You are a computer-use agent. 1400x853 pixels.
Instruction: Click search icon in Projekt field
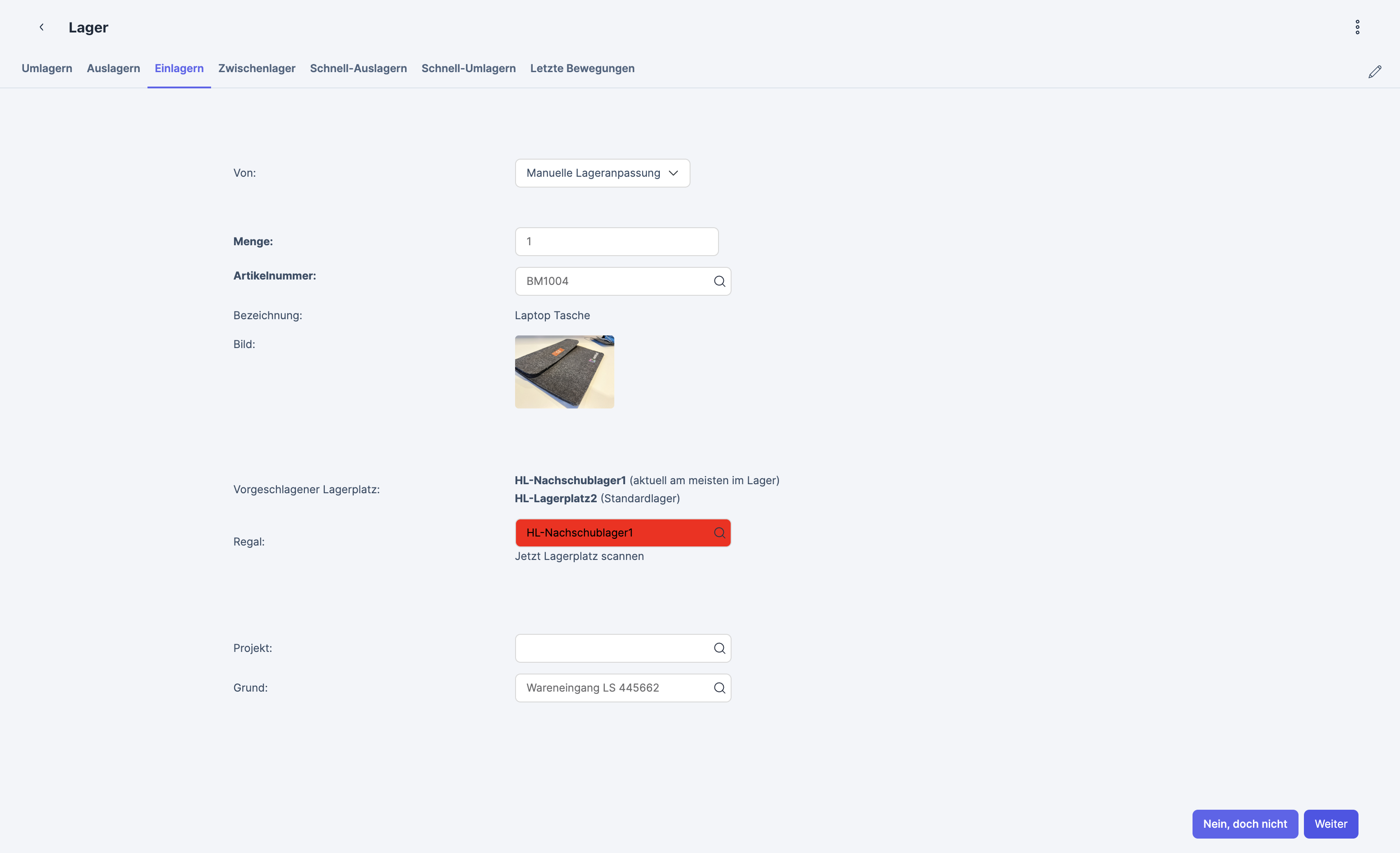tap(719, 648)
